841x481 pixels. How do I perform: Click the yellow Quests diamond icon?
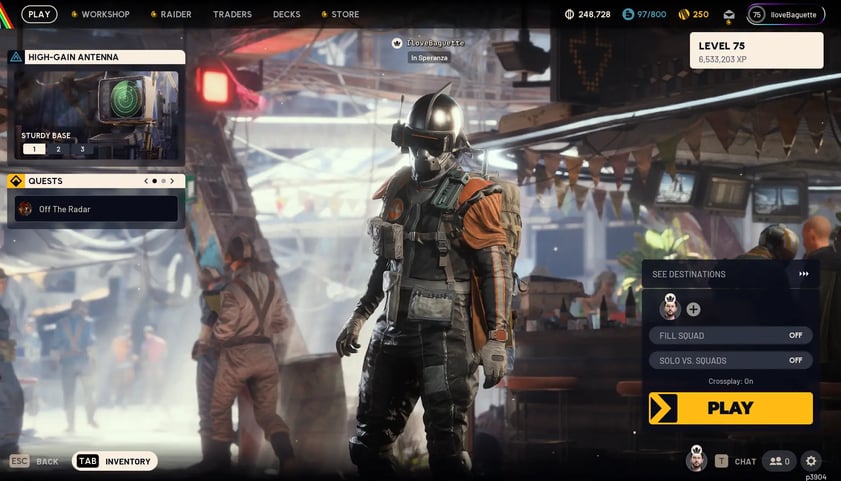point(16,181)
